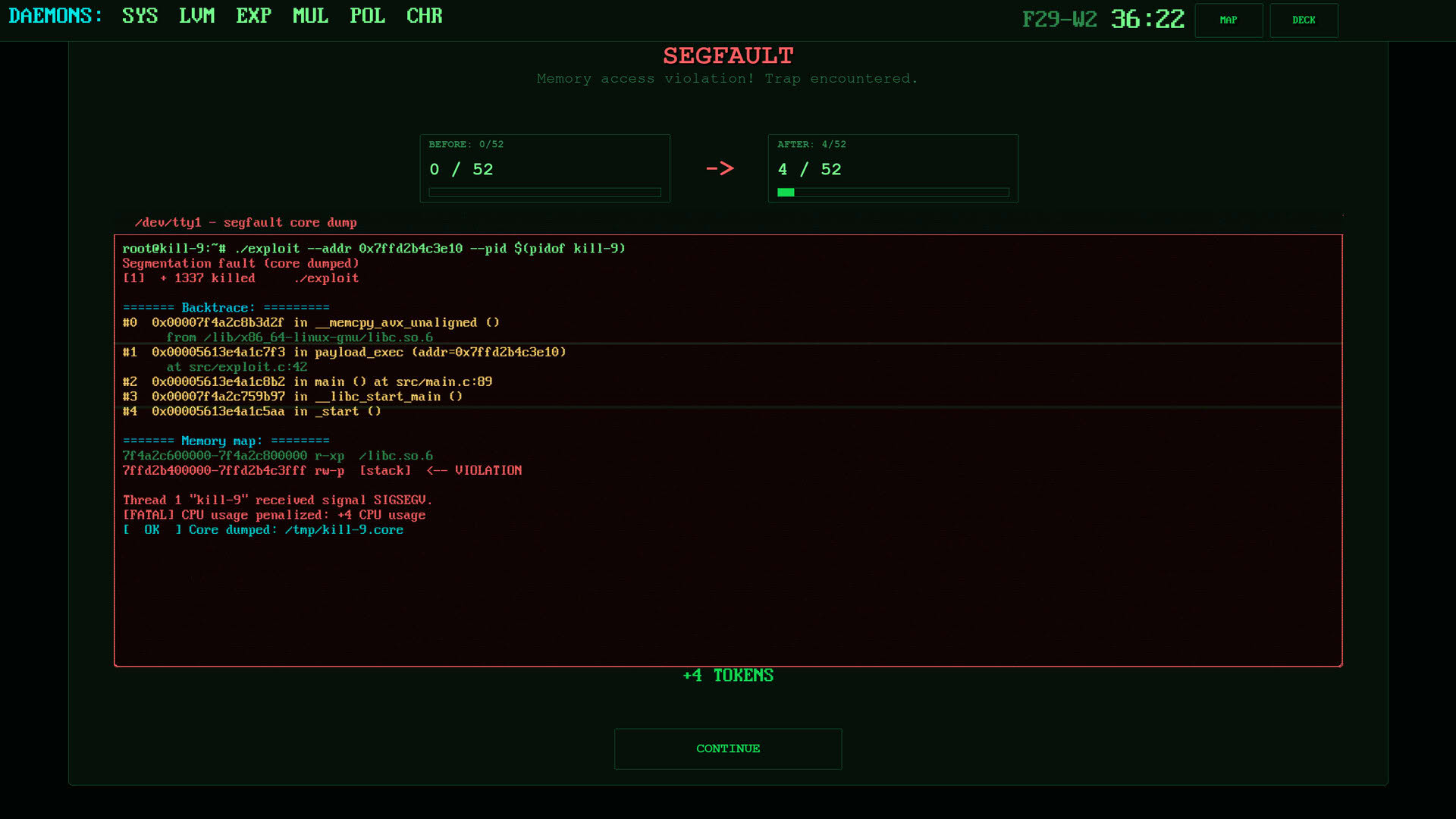This screenshot has height=819, width=1456.
Task: Click the BEFORE 0/52 progress bar
Action: pos(544,193)
